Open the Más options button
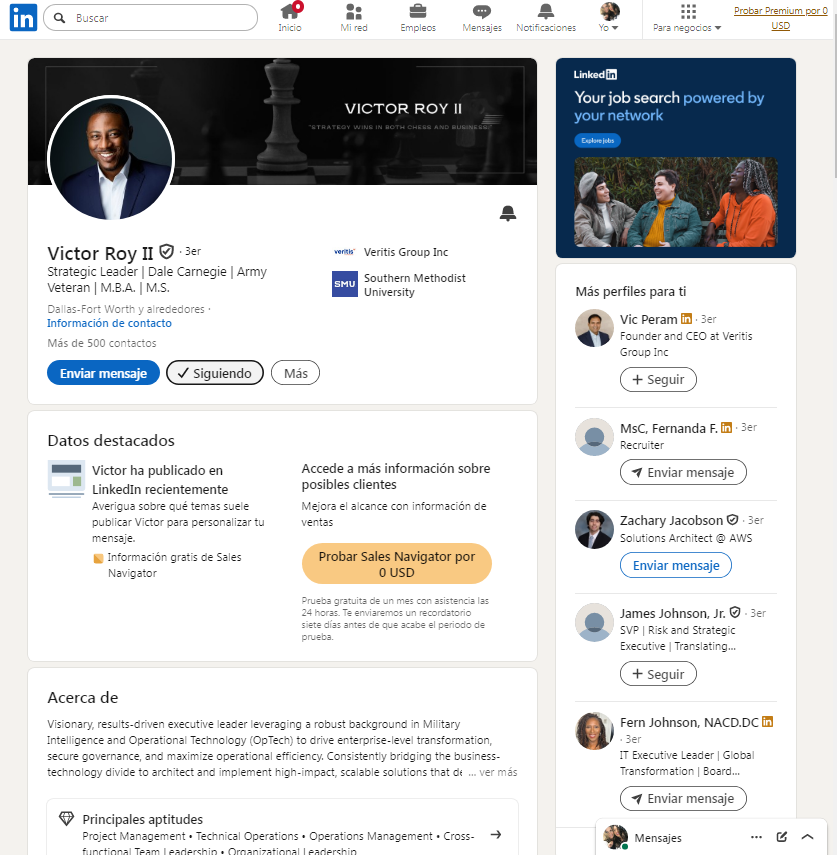The height and width of the screenshot is (855, 837). (296, 373)
